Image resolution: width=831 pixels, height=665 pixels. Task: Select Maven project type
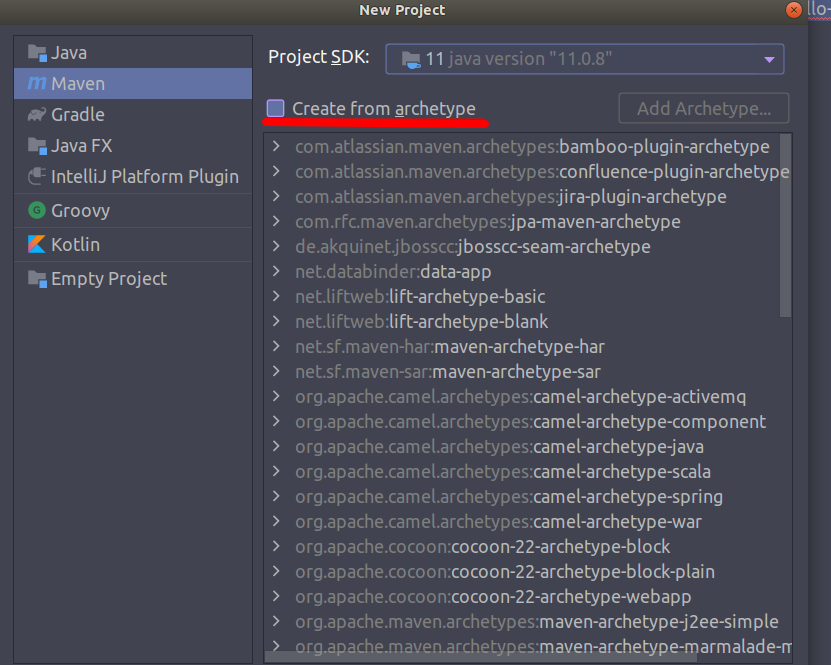[133, 83]
